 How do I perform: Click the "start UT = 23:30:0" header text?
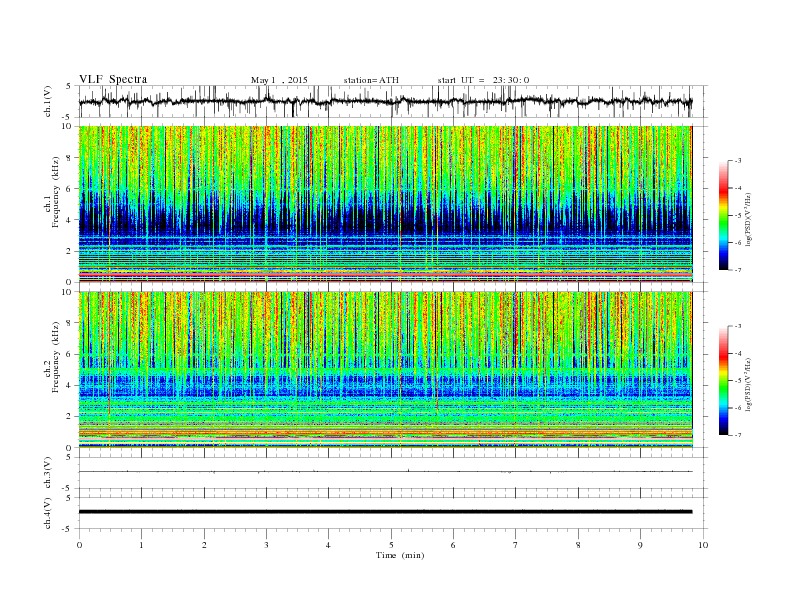click(483, 80)
